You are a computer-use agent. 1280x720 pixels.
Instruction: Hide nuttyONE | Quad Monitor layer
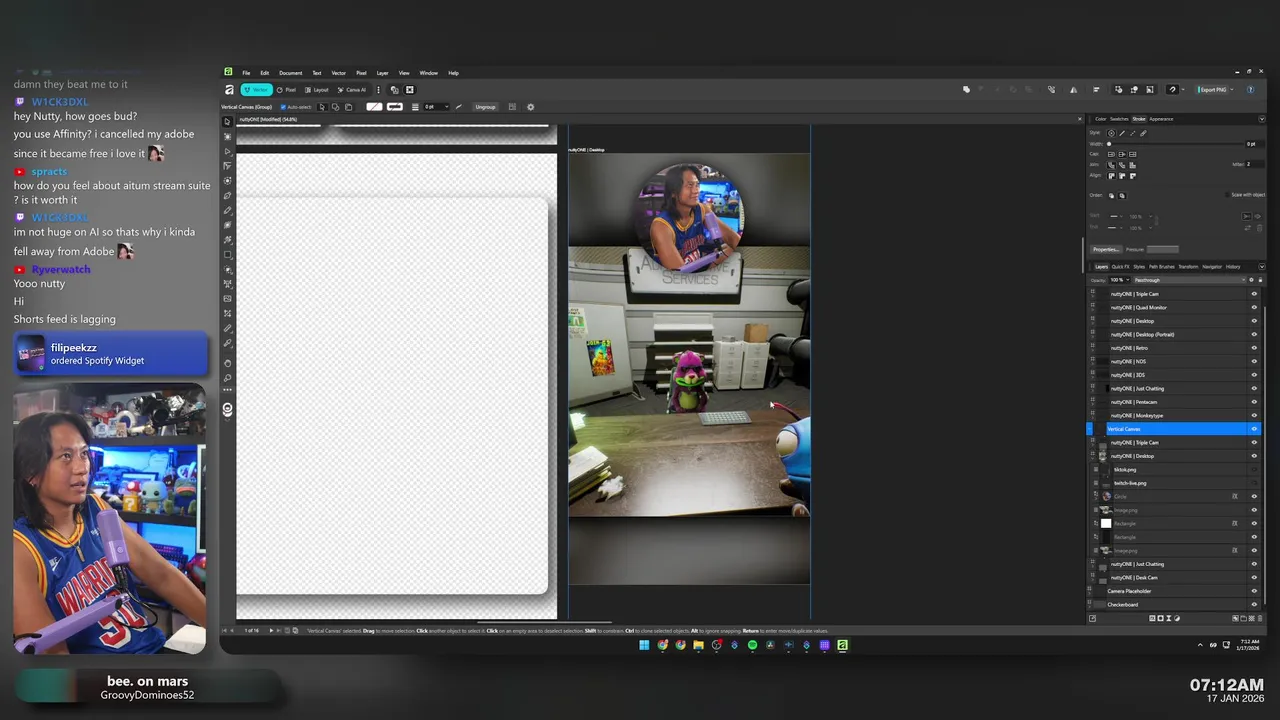(1254, 307)
